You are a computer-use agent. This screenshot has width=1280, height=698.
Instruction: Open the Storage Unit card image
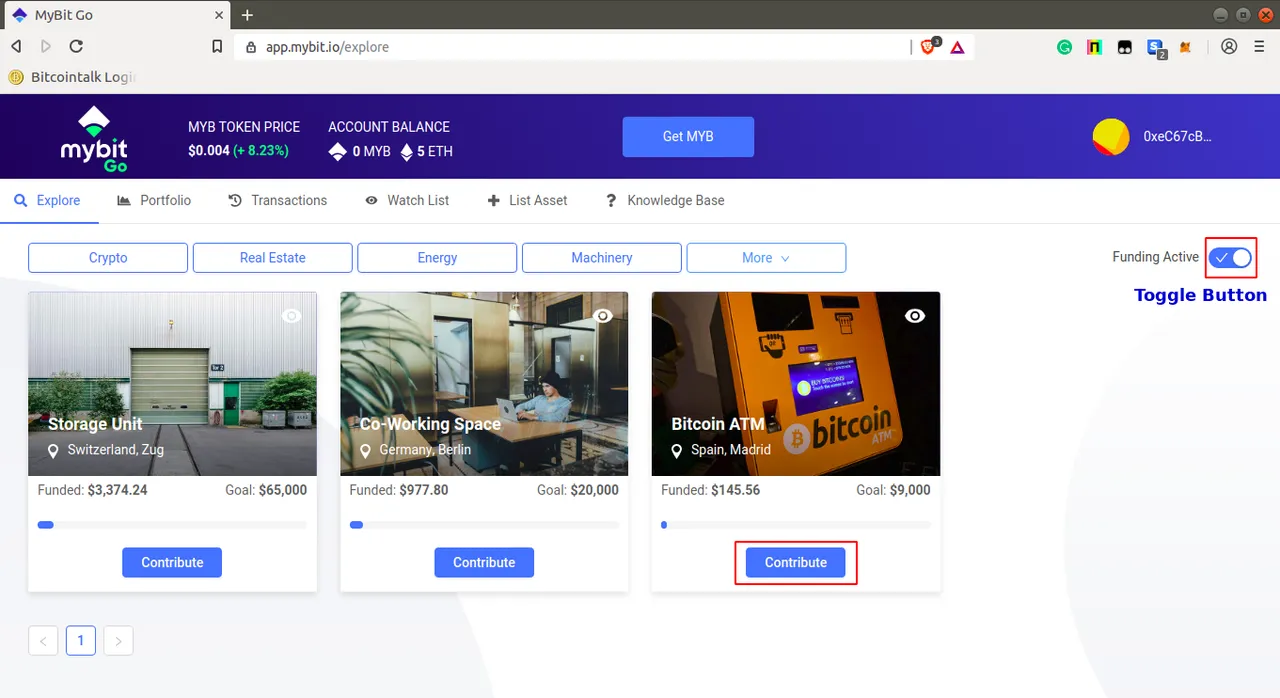[172, 384]
